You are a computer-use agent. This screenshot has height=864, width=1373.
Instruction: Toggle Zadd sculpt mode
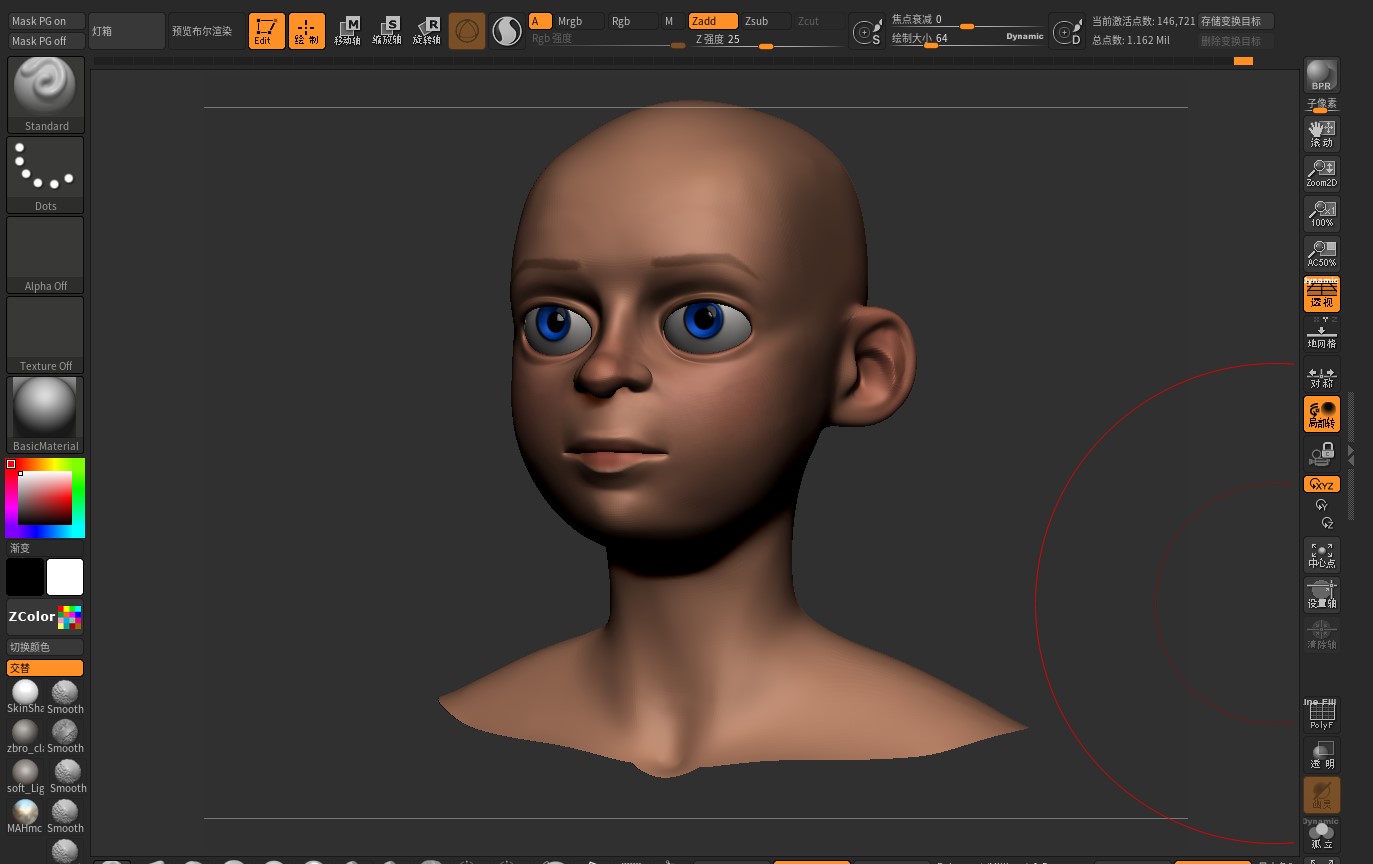713,21
